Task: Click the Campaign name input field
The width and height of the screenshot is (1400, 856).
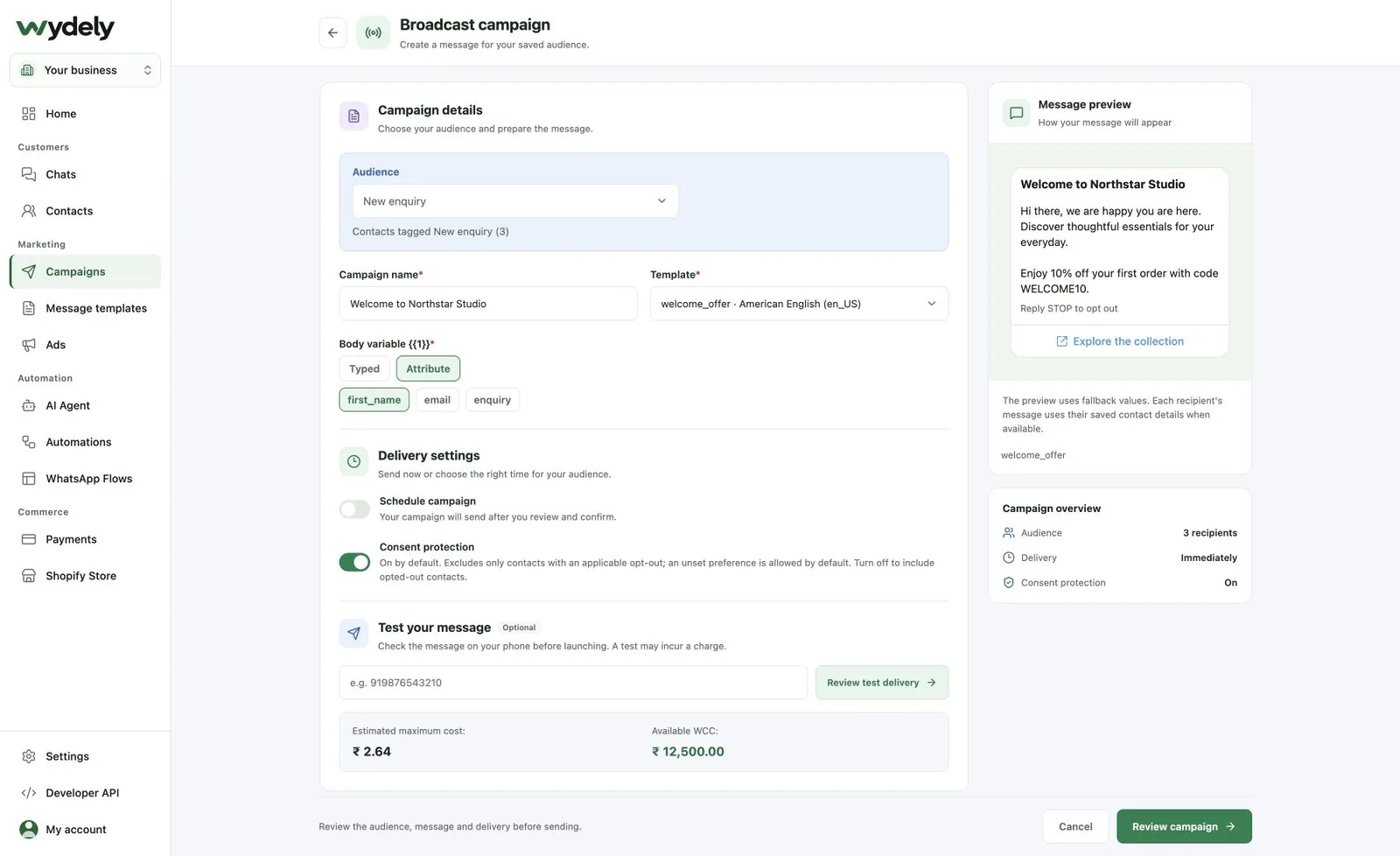Action: coord(488,304)
